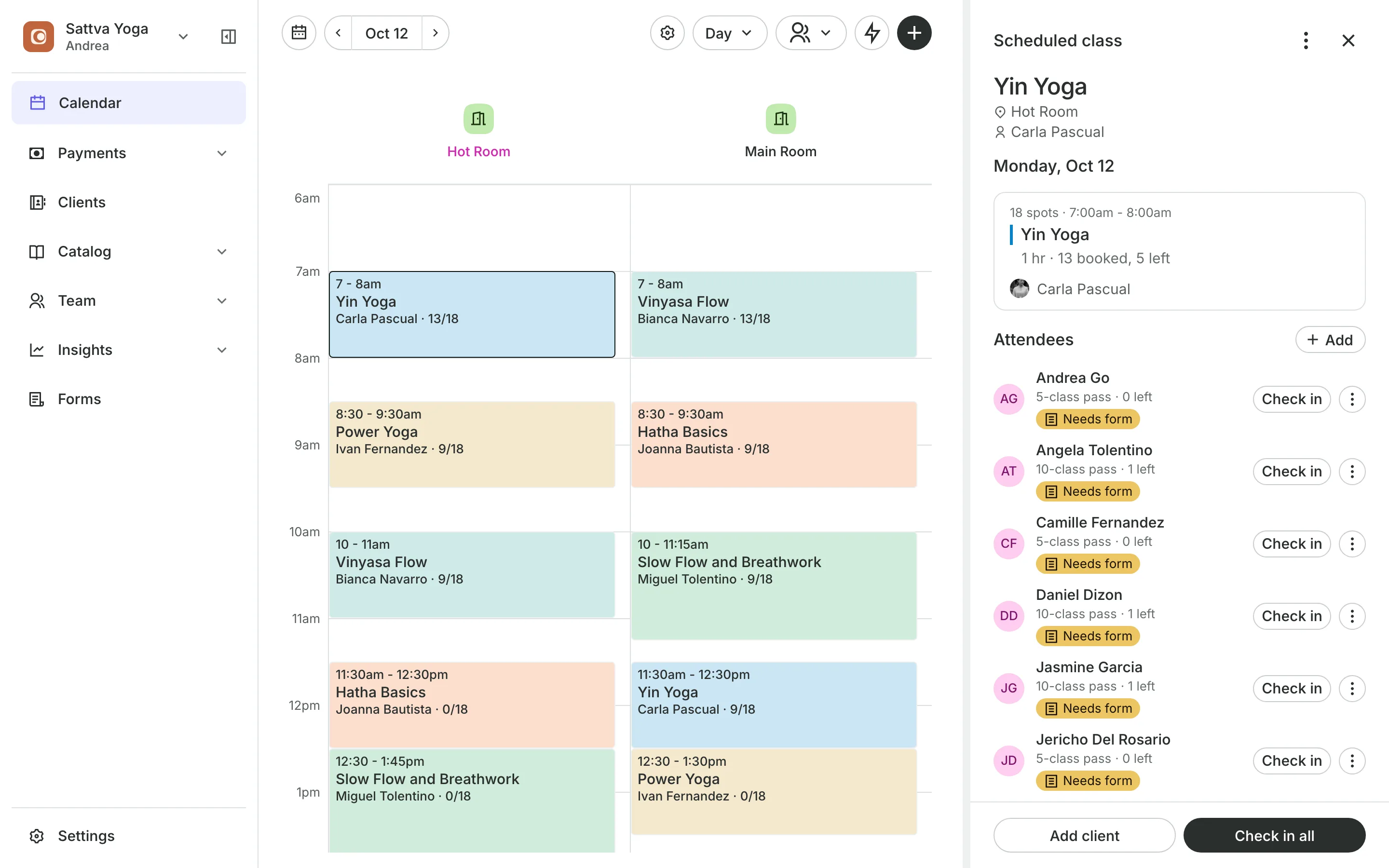Open the calendar date picker icon

299,33
